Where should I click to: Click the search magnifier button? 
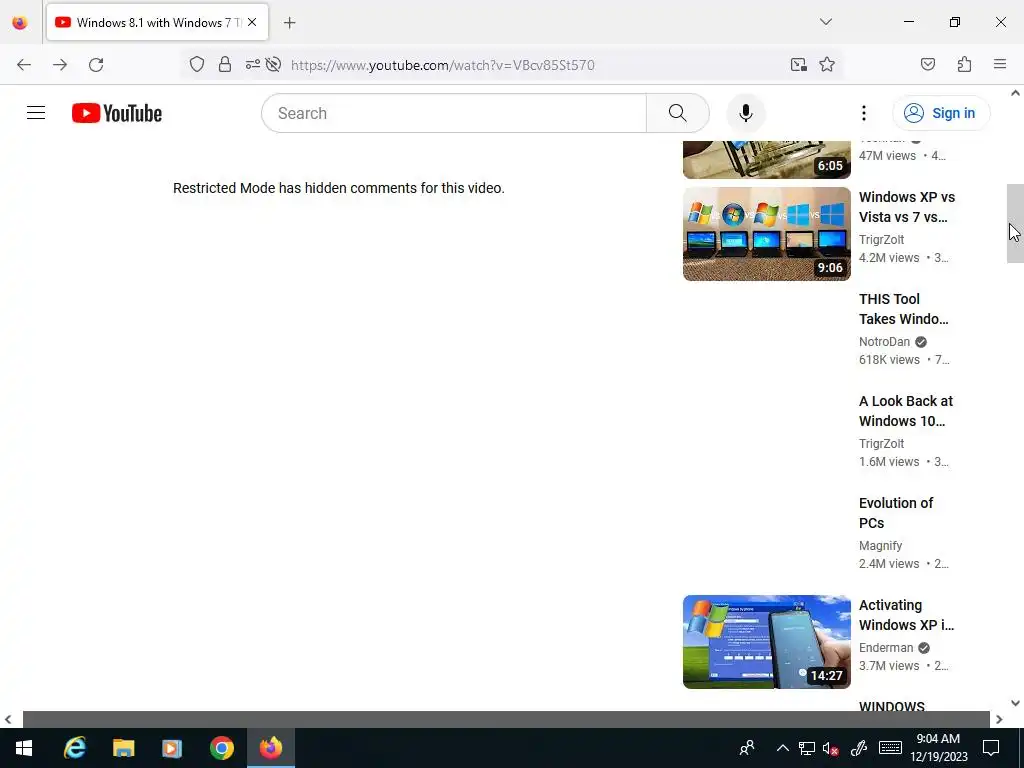click(677, 113)
